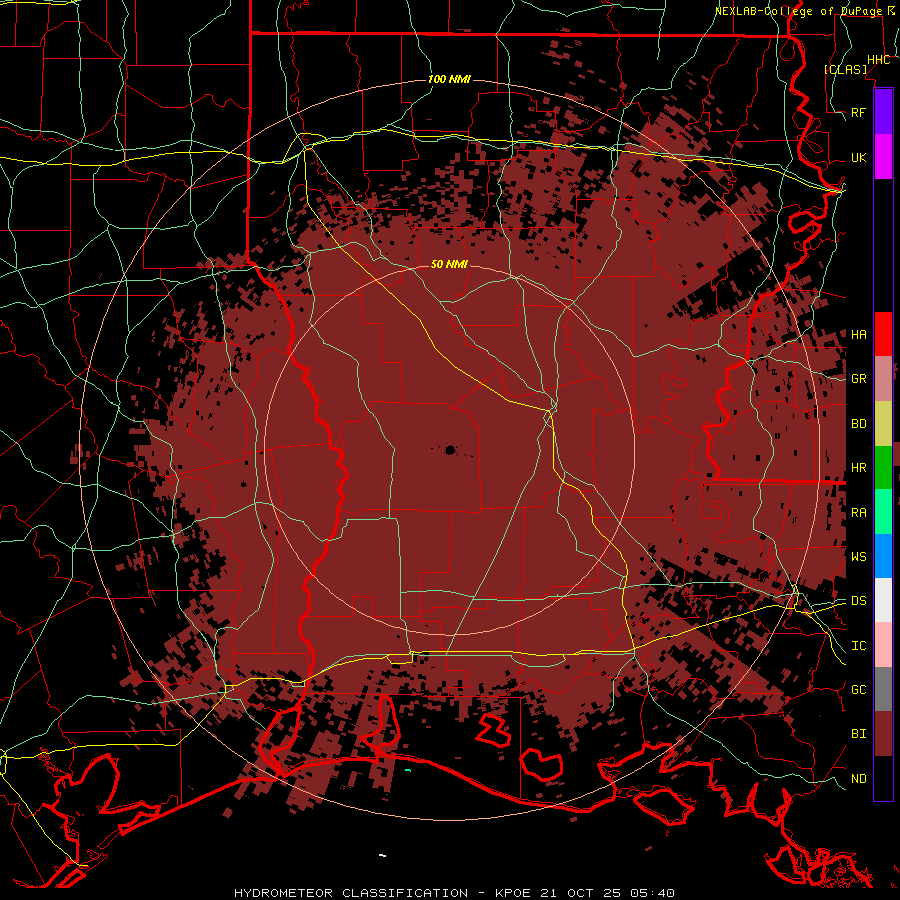The height and width of the screenshot is (900, 900).
Task: Click the '100 NMI' range ring label
Action: tap(449, 79)
